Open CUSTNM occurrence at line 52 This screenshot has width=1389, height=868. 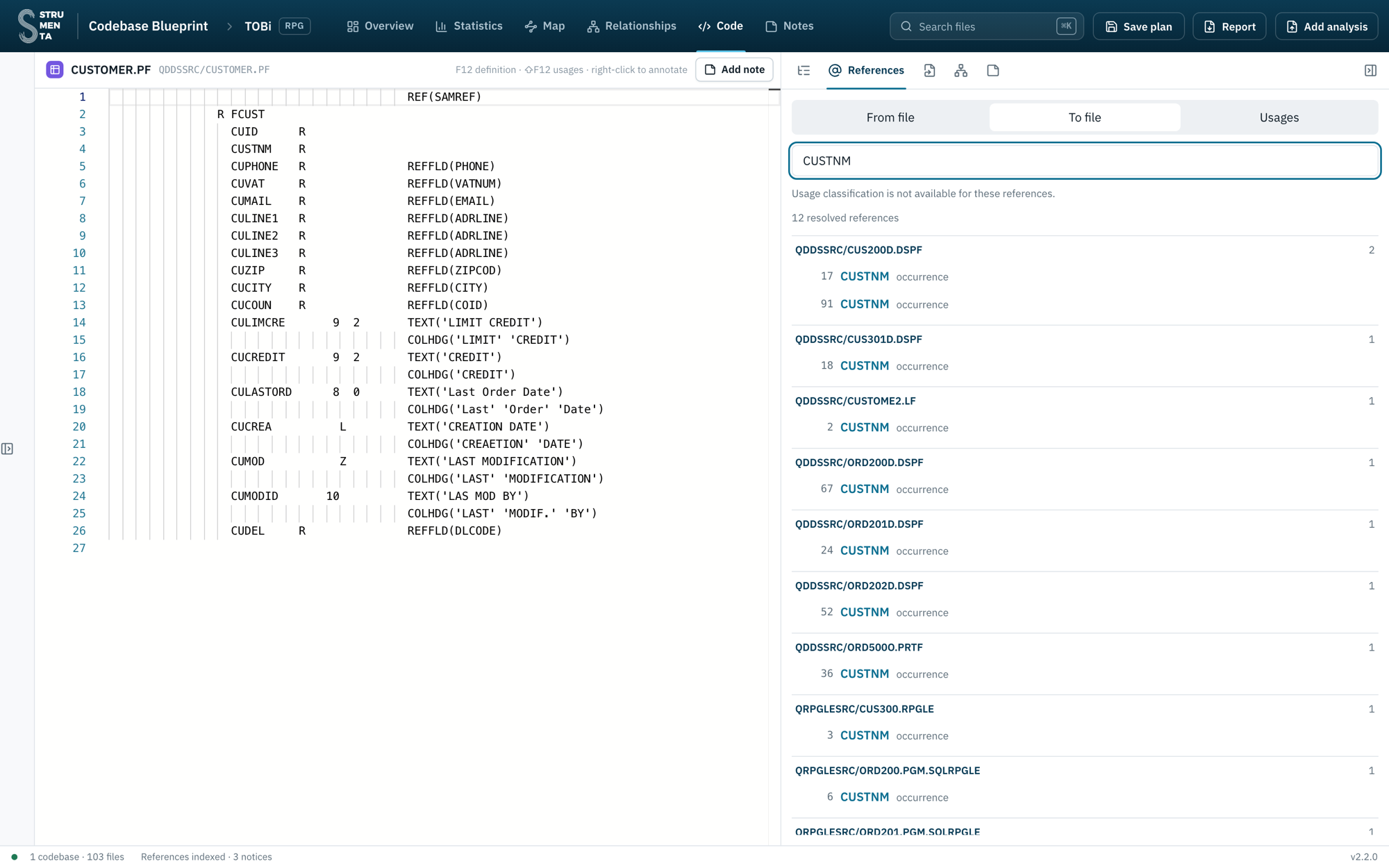[x=1085, y=612]
